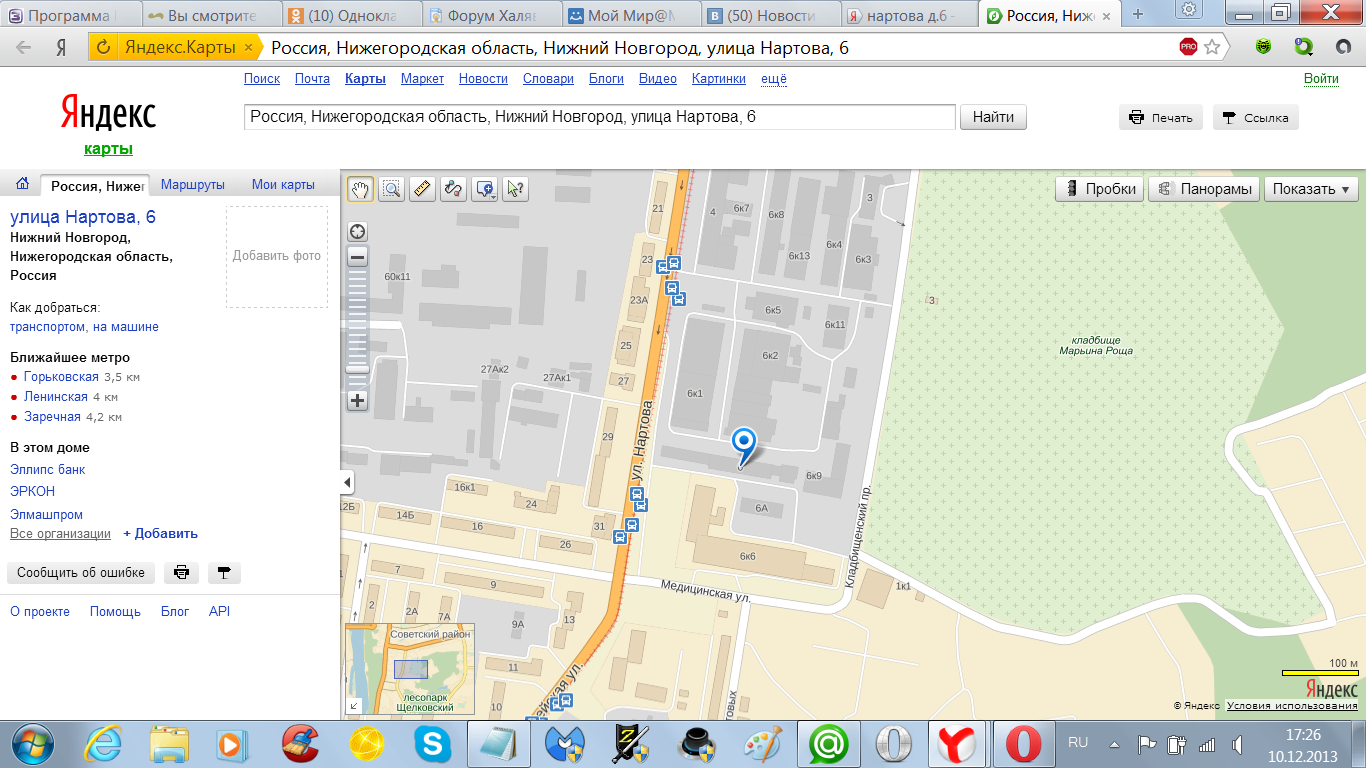The width and height of the screenshot is (1366, 768).
Task: Open the home tab icon in sidebar
Action: (22, 184)
